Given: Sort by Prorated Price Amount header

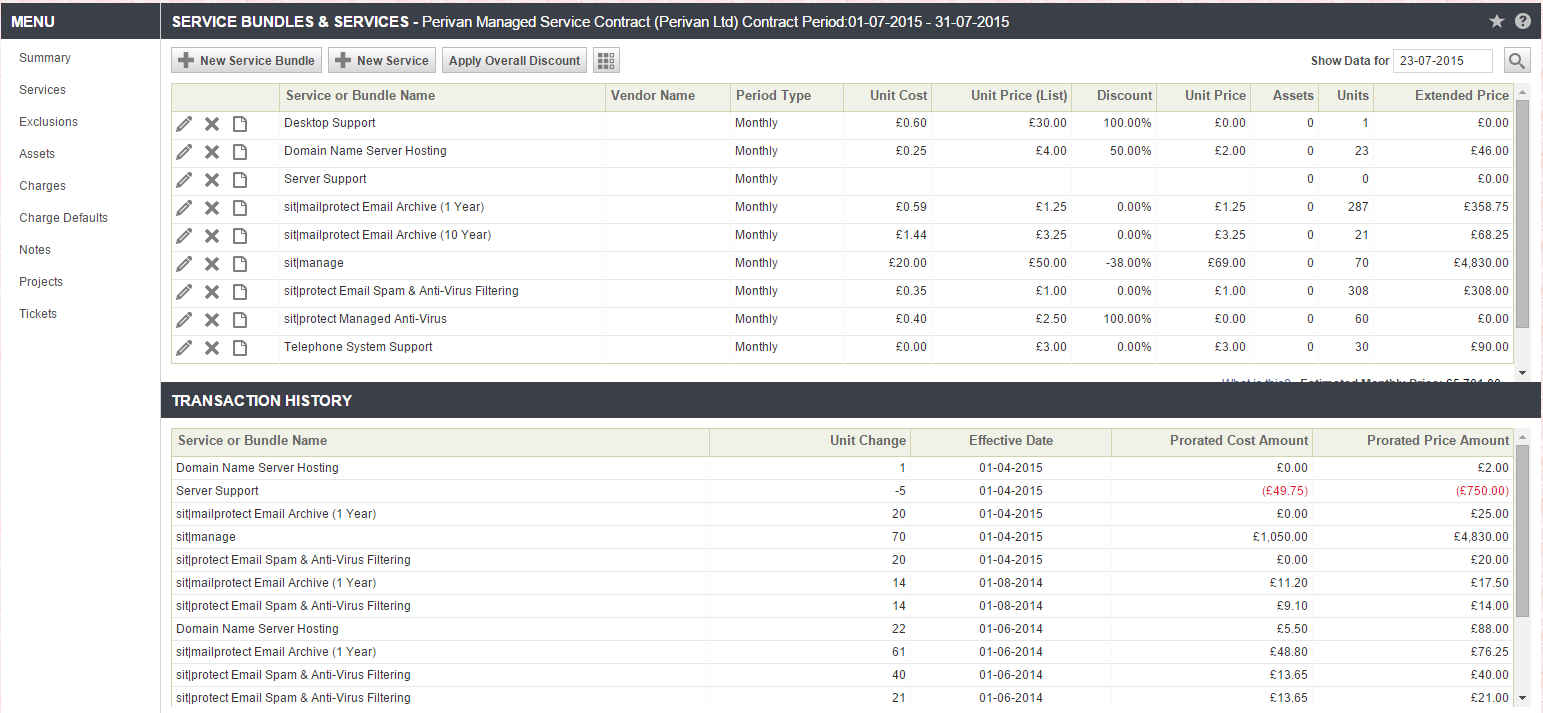Looking at the screenshot, I should click(x=1413, y=442).
